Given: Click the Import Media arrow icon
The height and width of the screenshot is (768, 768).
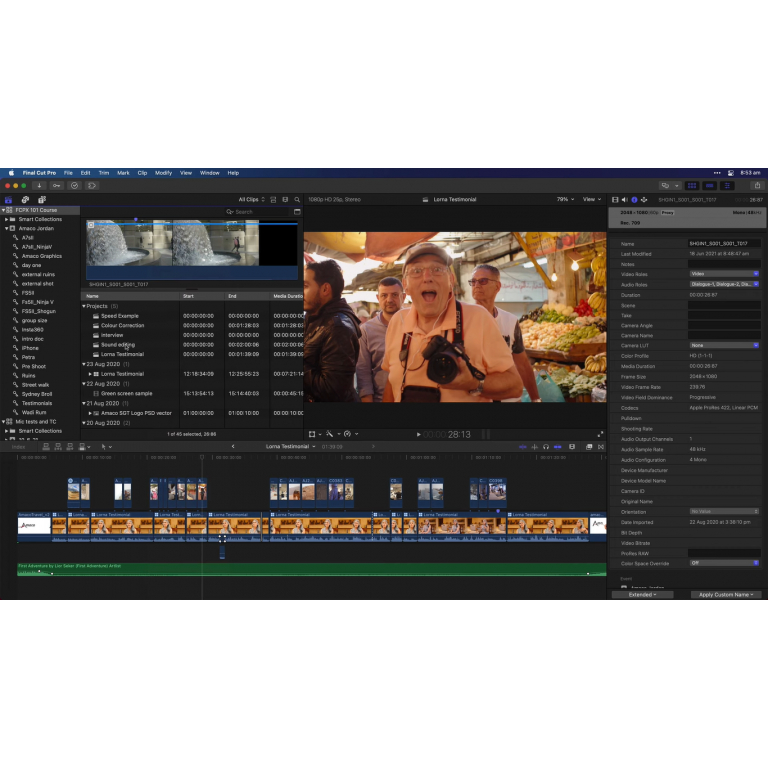Looking at the screenshot, I should point(39,186).
